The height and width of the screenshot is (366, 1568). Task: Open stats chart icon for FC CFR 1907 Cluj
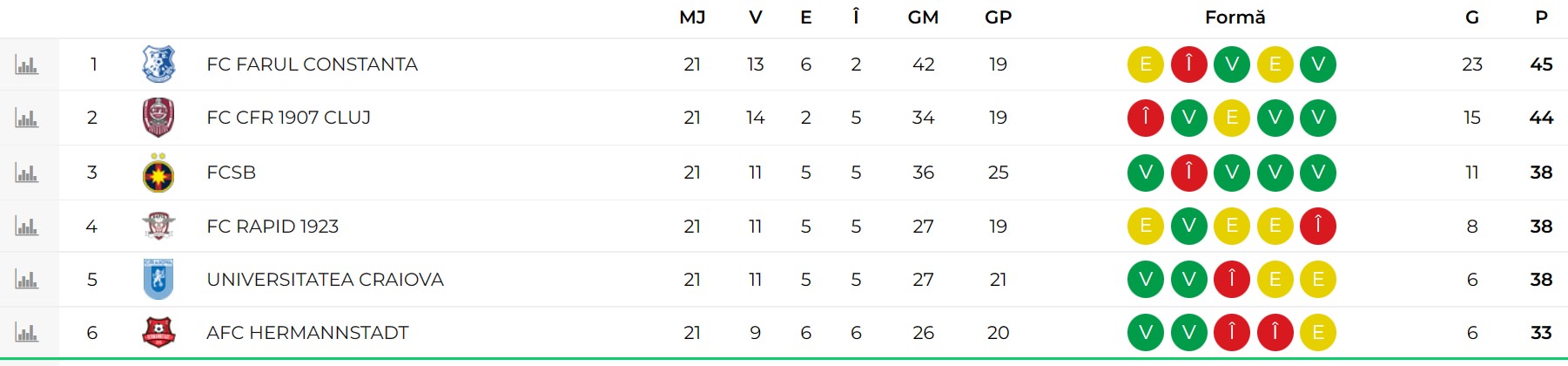point(27,118)
